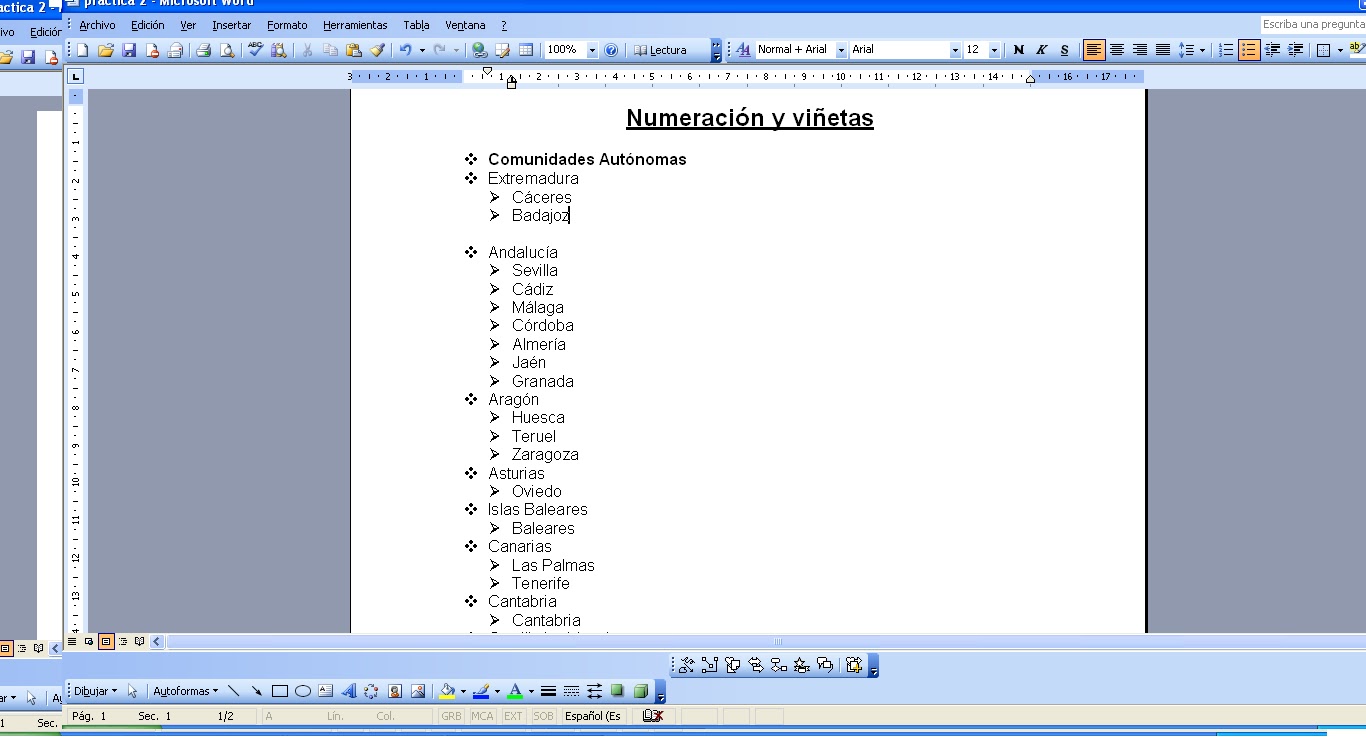Viewport: 1366px width, 742px height.
Task: Run spelling and grammar check
Action: [256, 50]
